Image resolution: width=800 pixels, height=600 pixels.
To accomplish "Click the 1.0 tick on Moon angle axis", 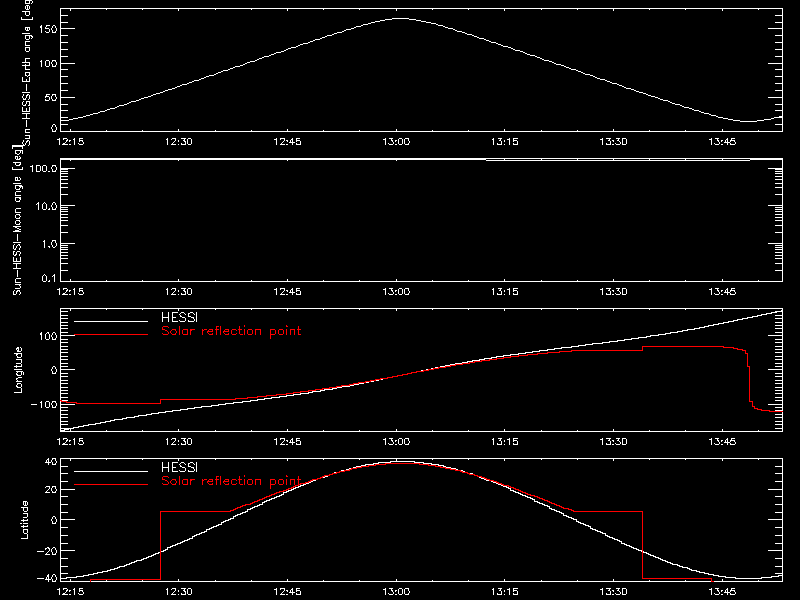I will pos(49,244).
